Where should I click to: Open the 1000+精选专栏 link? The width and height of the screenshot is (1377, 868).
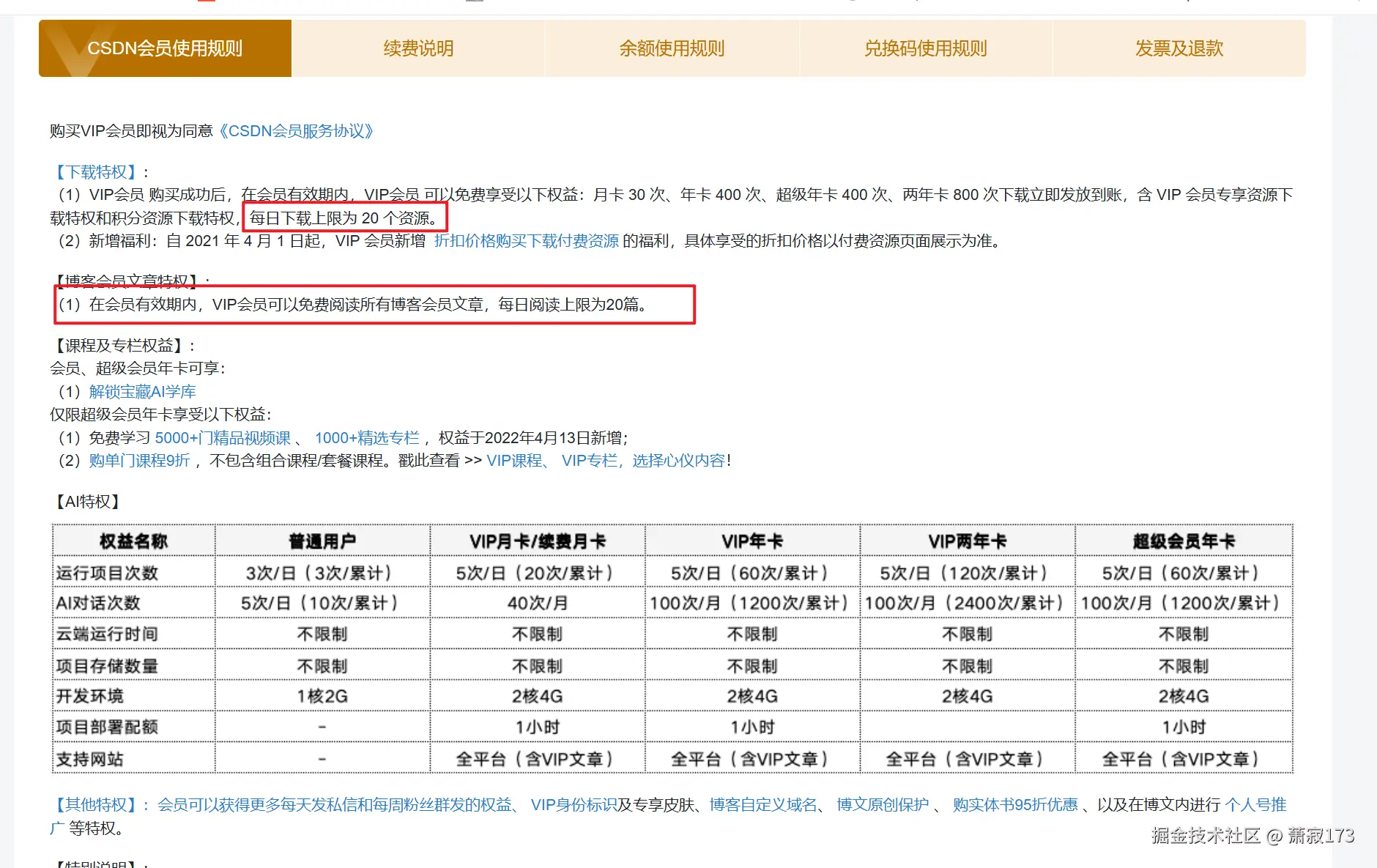click(367, 438)
